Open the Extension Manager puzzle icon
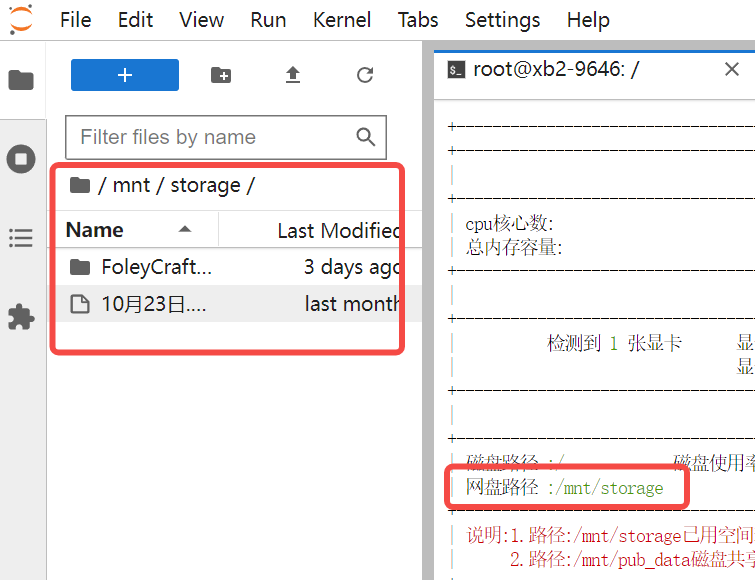The width and height of the screenshot is (755, 580). pos(21,317)
